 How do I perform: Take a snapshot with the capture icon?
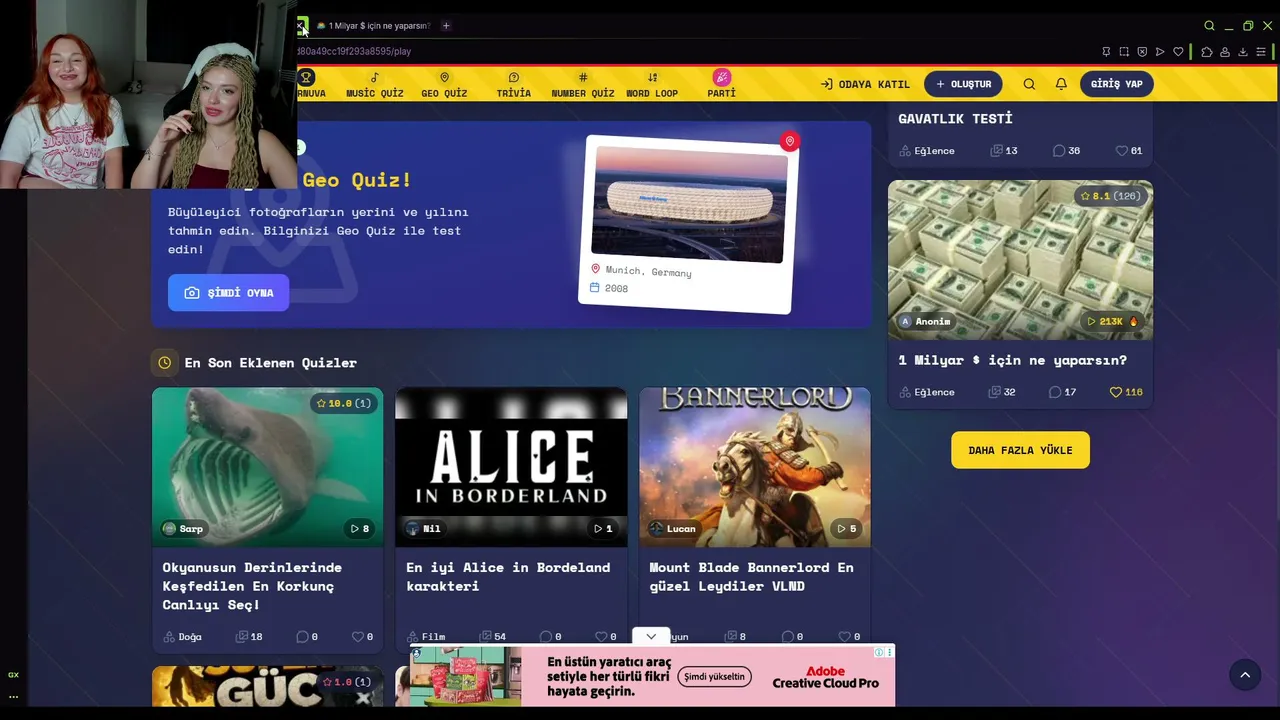tap(1124, 51)
